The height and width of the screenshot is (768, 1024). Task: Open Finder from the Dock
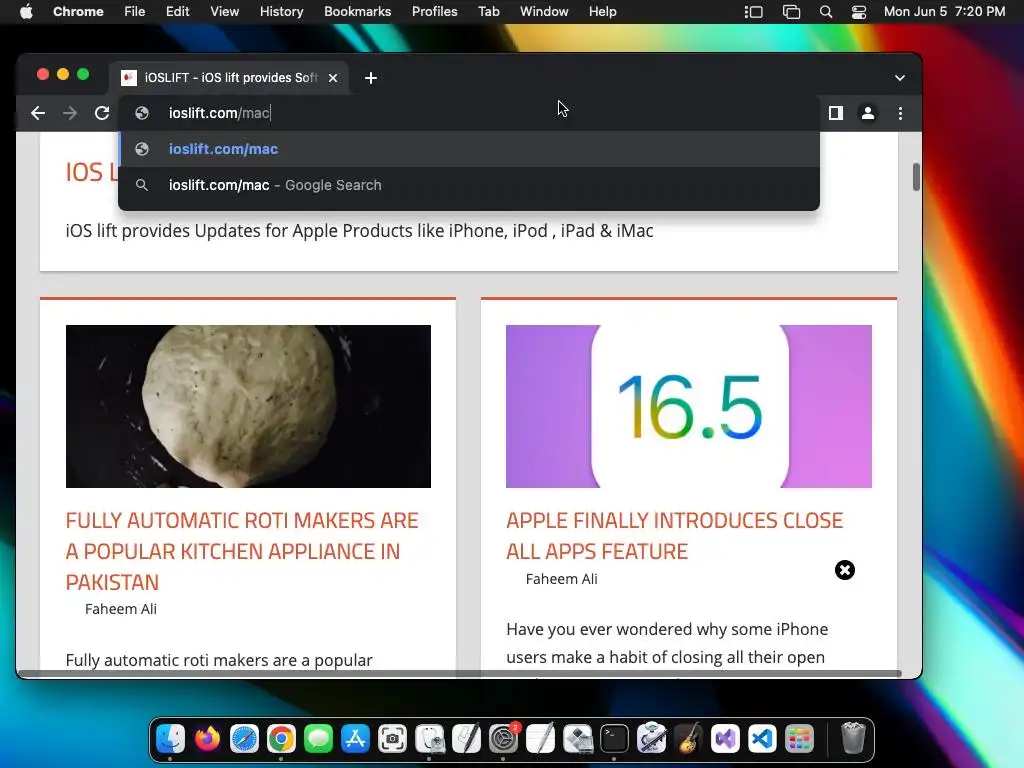coord(170,739)
